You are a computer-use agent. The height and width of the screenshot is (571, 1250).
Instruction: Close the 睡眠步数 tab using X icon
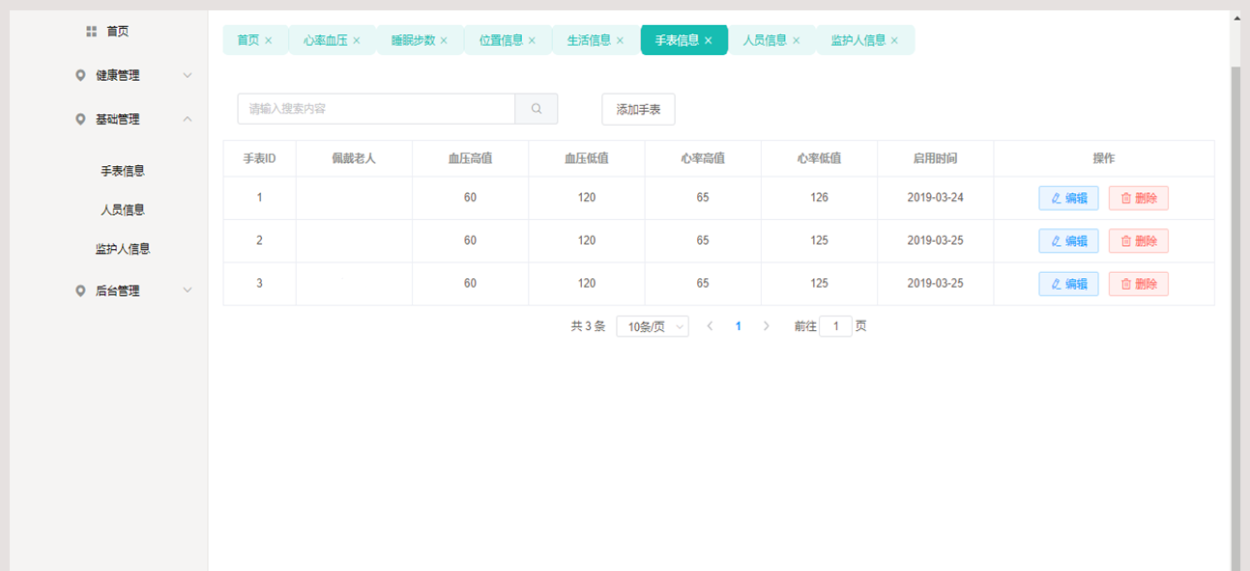click(444, 41)
